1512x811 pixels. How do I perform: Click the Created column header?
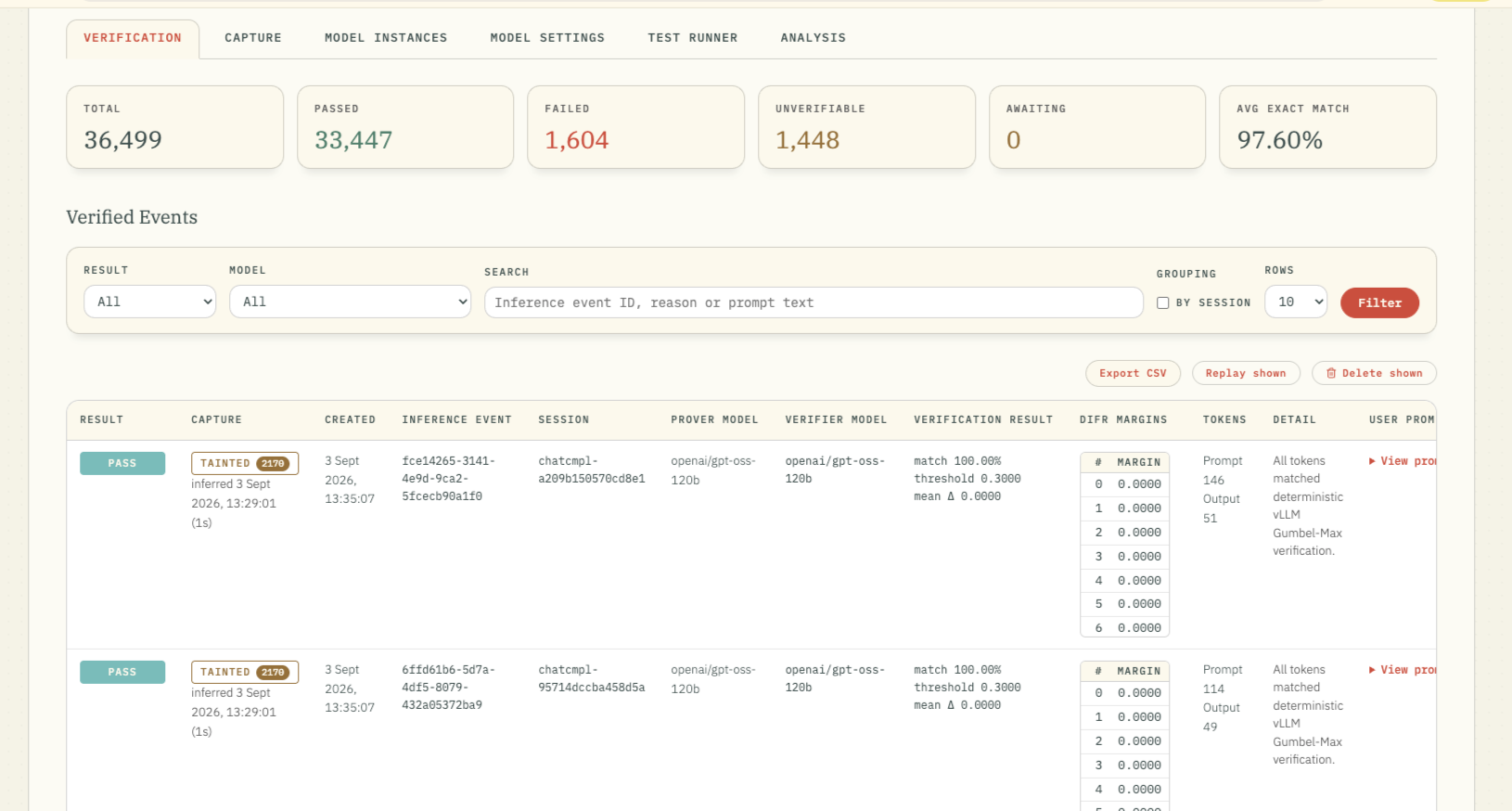pos(350,420)
